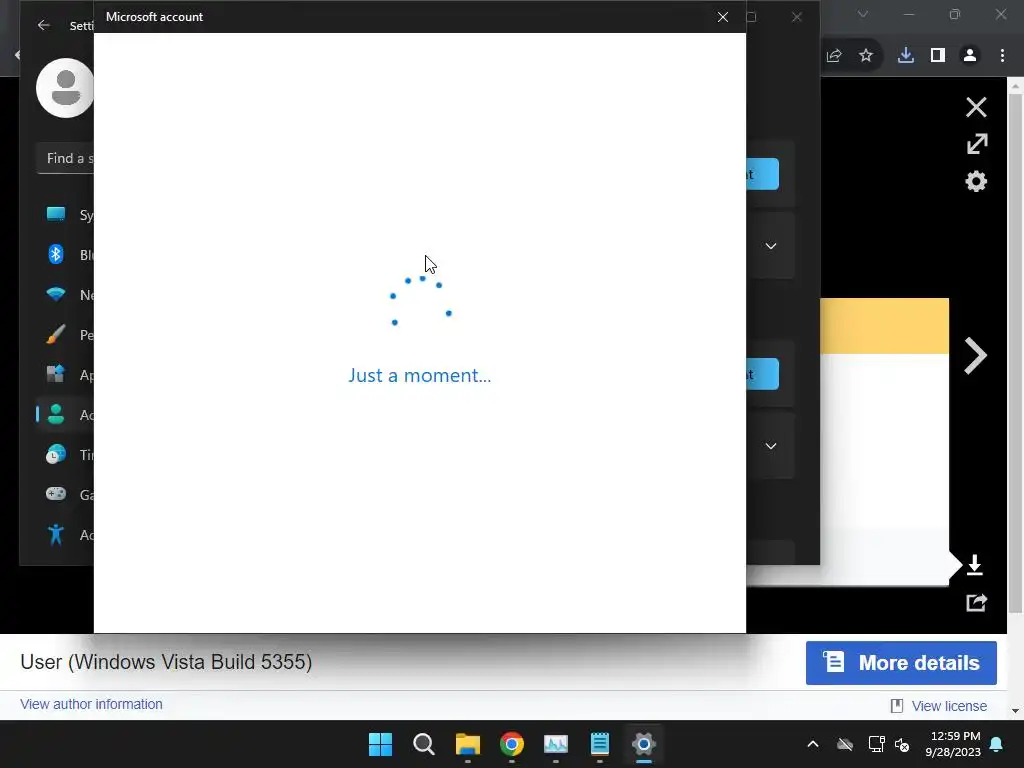This screenshot has width=1024, height=768.
Task: Open Time & language clock icon in Settings
Action: point(56,454)
